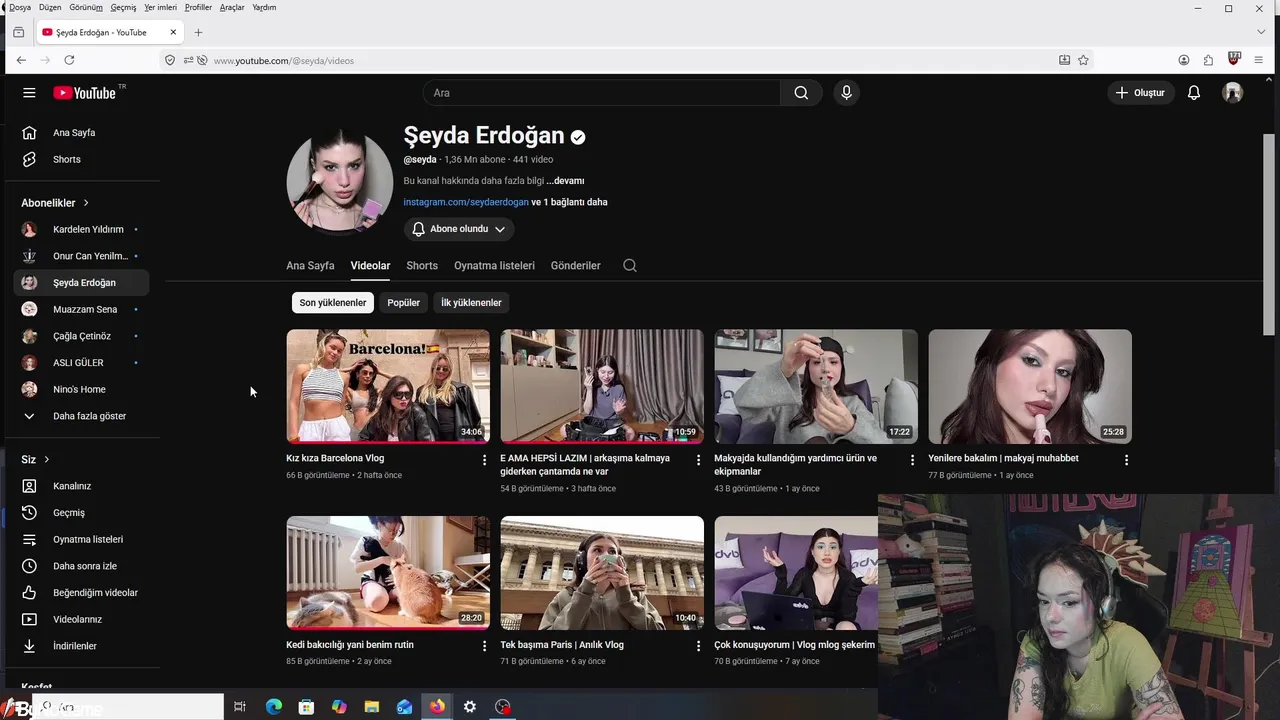Click the search magnifier button
Screen dimensions: 1280x720
801,93
